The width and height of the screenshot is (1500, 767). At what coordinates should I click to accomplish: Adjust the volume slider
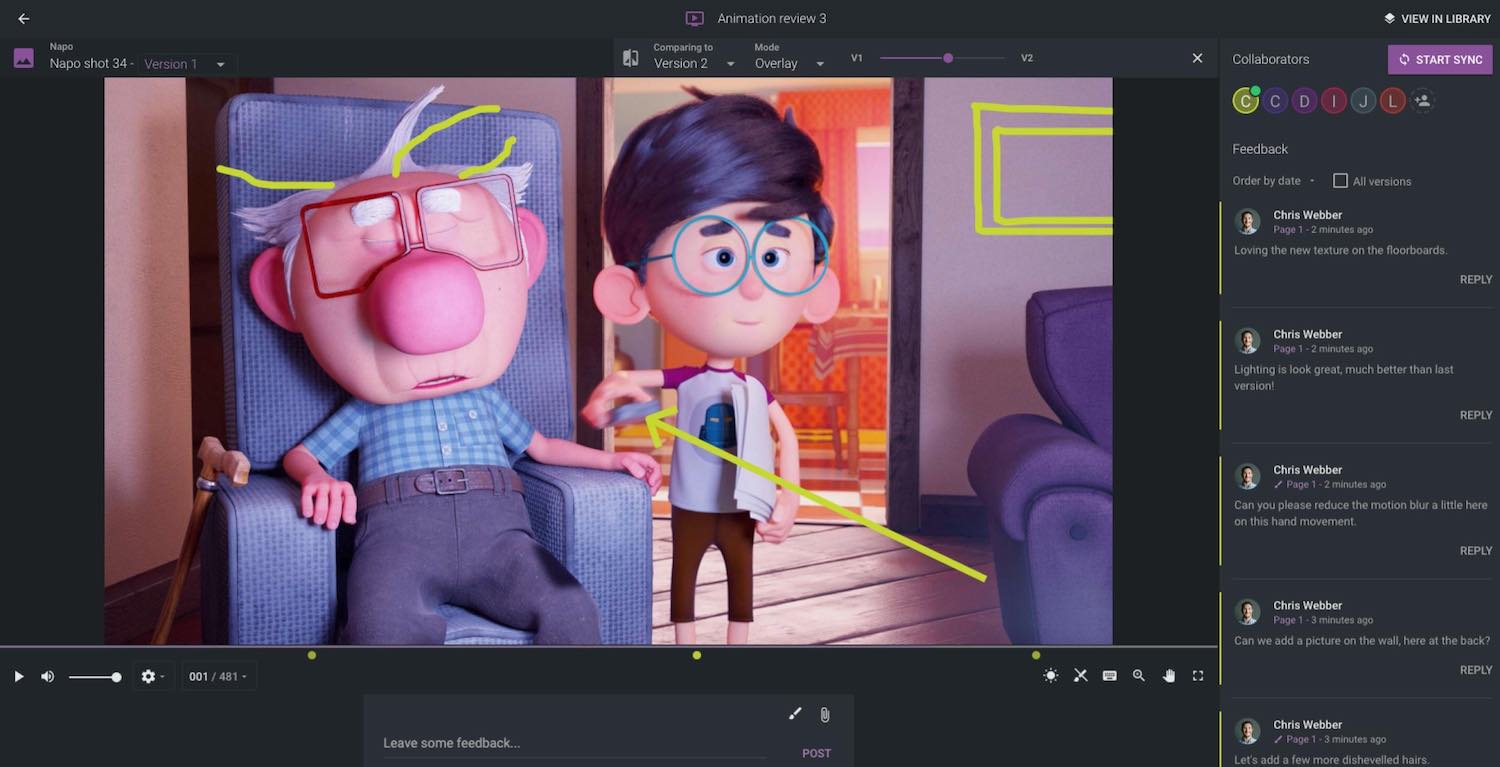pyautogui.click(x=94, y=677)
